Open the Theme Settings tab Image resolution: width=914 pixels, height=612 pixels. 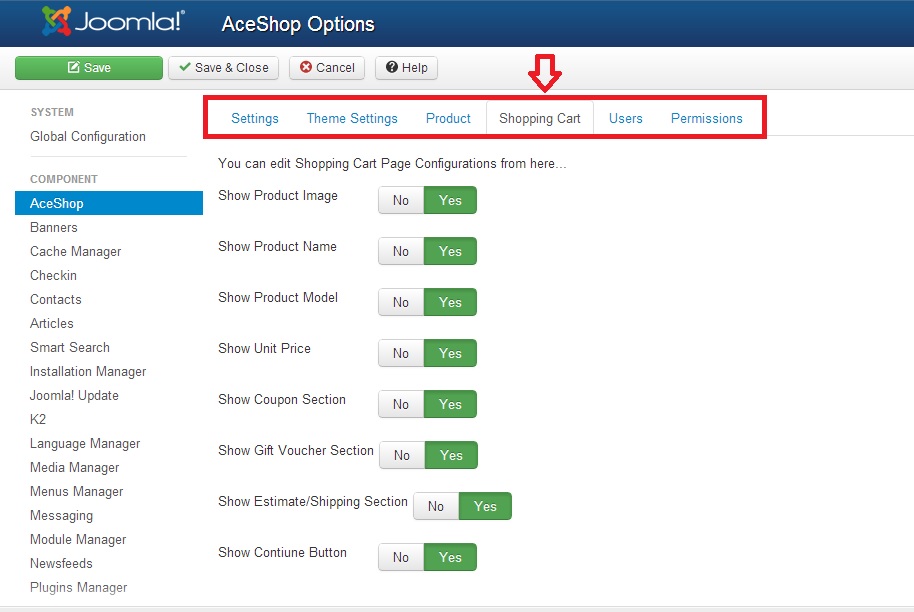(x=352, y=118)
